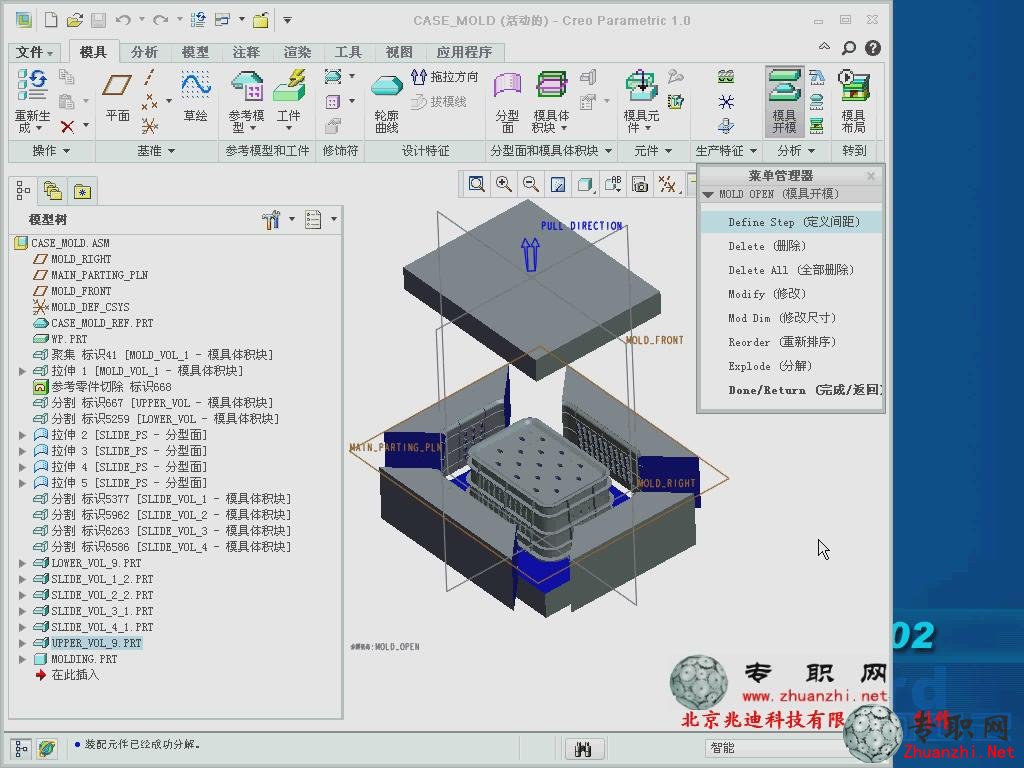Select MAIN_PARTING_PLN in model tree
Image resolution: width=1024 pixels, height=768 pixels.
[99, 275]
